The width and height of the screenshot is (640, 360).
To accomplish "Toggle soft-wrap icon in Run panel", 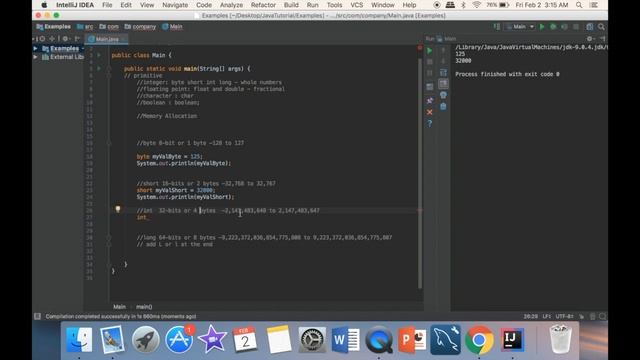I will tap(443, 73).
